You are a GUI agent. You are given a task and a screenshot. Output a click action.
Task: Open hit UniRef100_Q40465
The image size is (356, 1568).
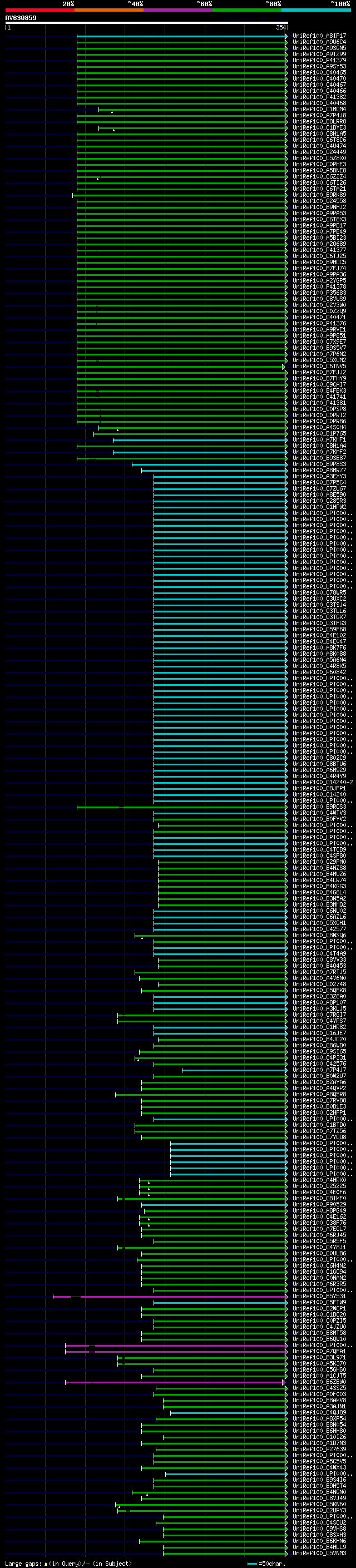pyautogui.click(x=319, y=72)
